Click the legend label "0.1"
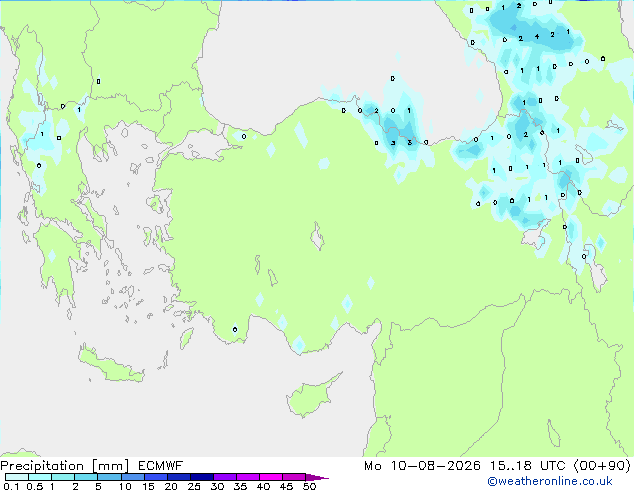Screen dimensions: 634x490 11,486
